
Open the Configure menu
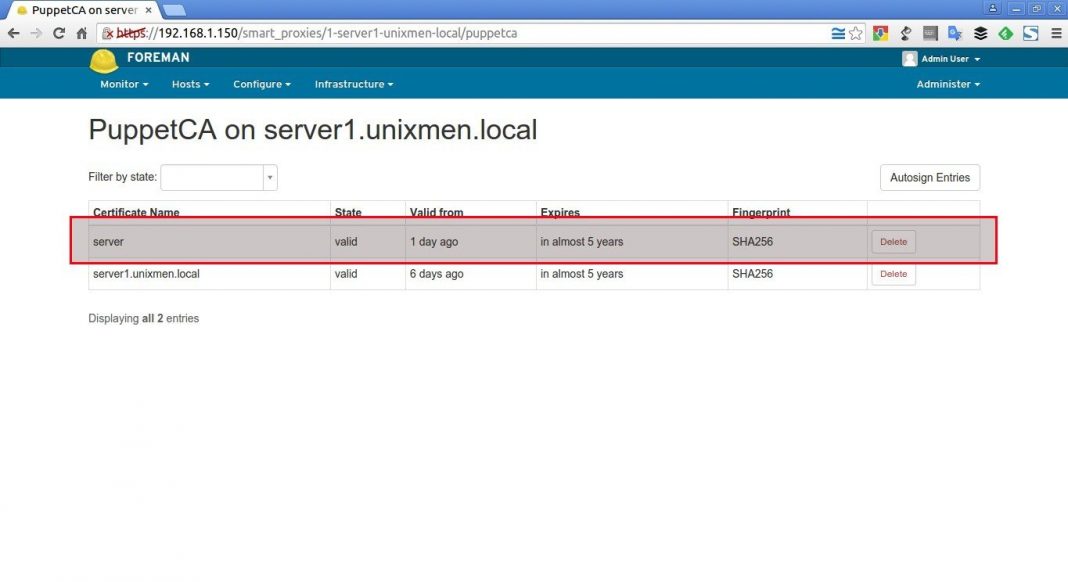(262, 84)
